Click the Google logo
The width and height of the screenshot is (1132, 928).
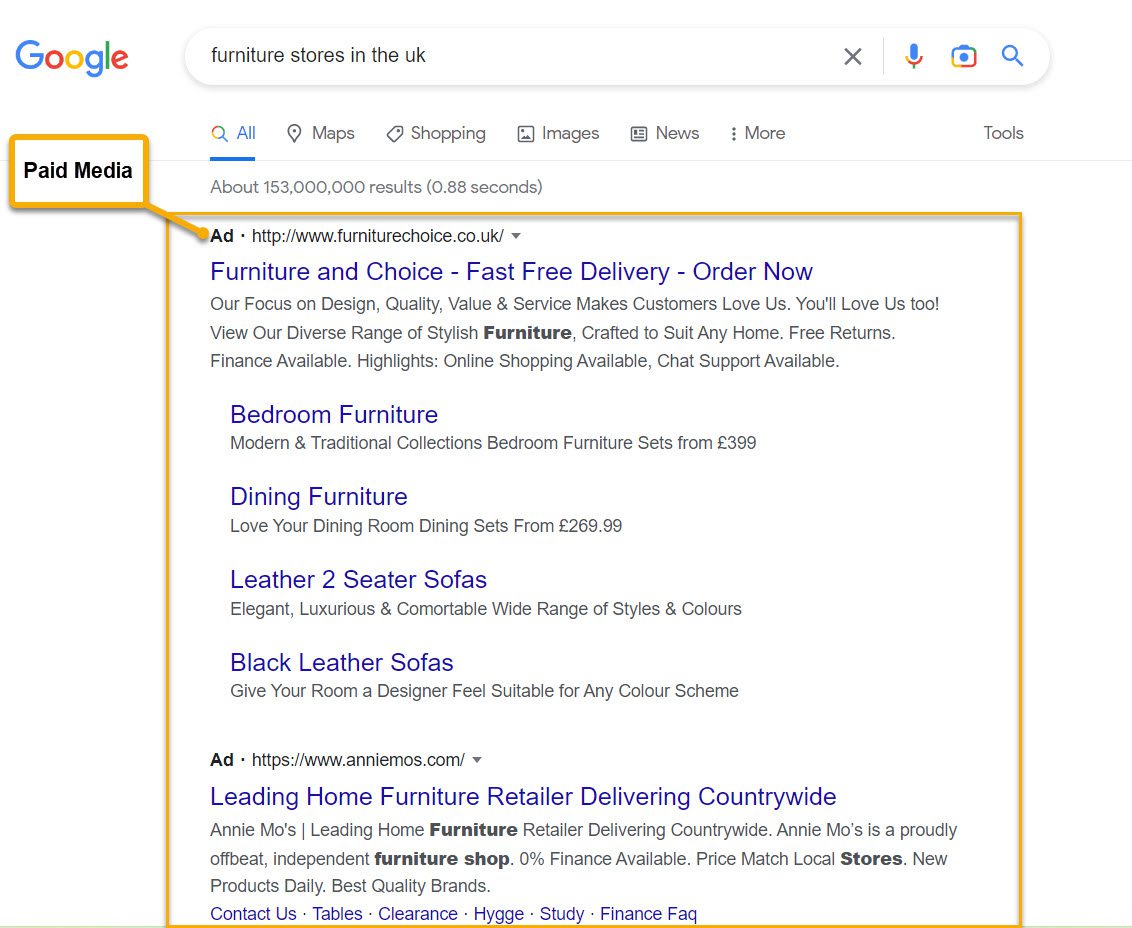coord(72,57)
